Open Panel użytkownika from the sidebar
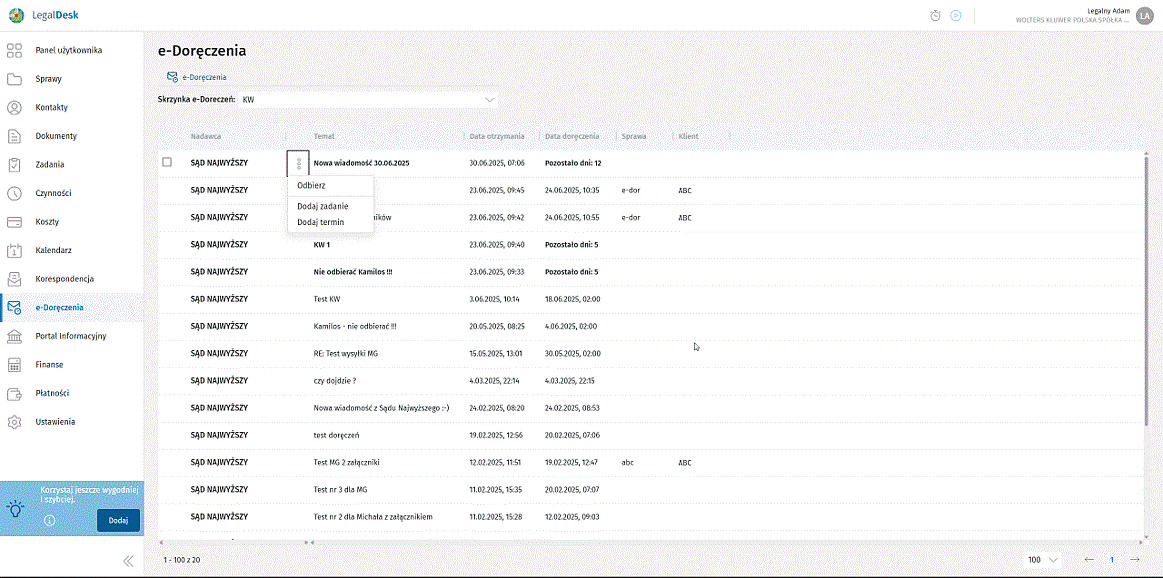 (68, 50)
